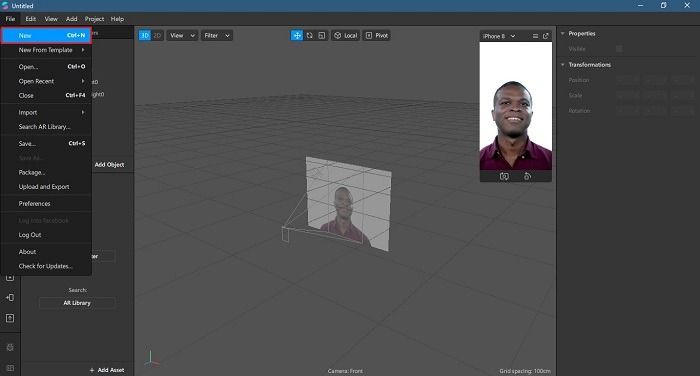Choose Save... from File menu
700x376 pixels.
pos(46,144)
